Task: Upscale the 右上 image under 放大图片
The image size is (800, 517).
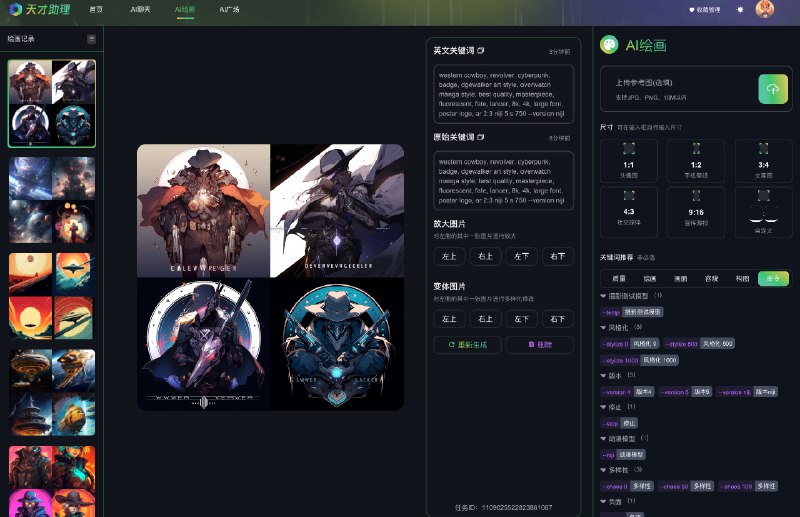Action: point(485,256)
